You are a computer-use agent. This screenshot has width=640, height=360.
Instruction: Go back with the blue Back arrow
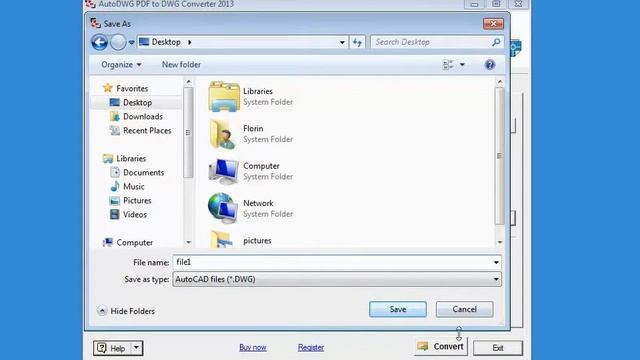pos(99,42)
